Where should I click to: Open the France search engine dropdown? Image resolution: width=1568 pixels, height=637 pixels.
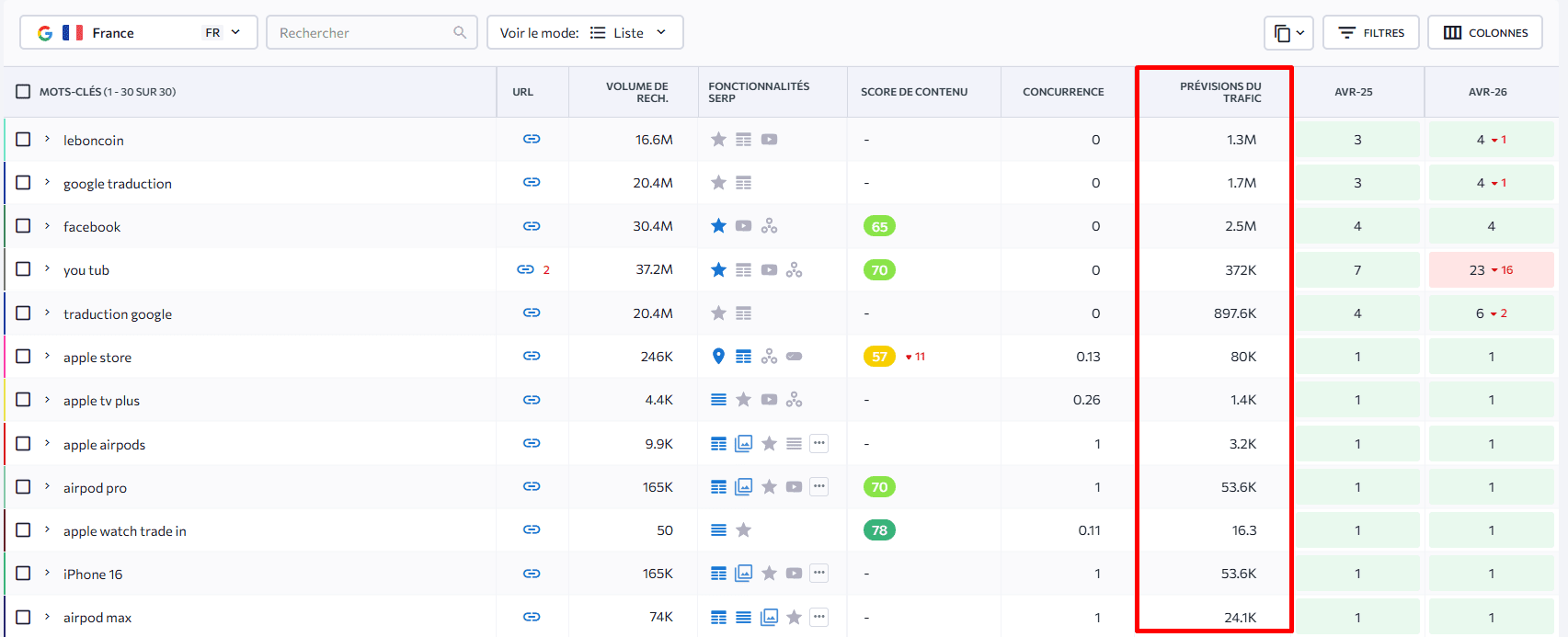138,32
